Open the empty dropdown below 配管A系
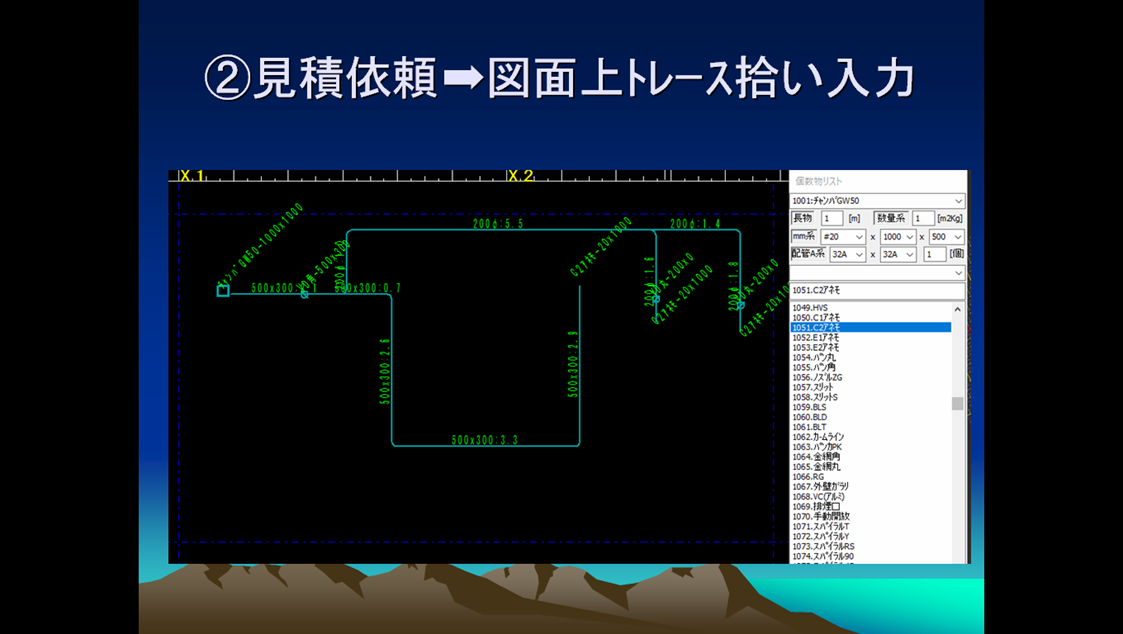1123x634 pixels. [x=877, y=273]
